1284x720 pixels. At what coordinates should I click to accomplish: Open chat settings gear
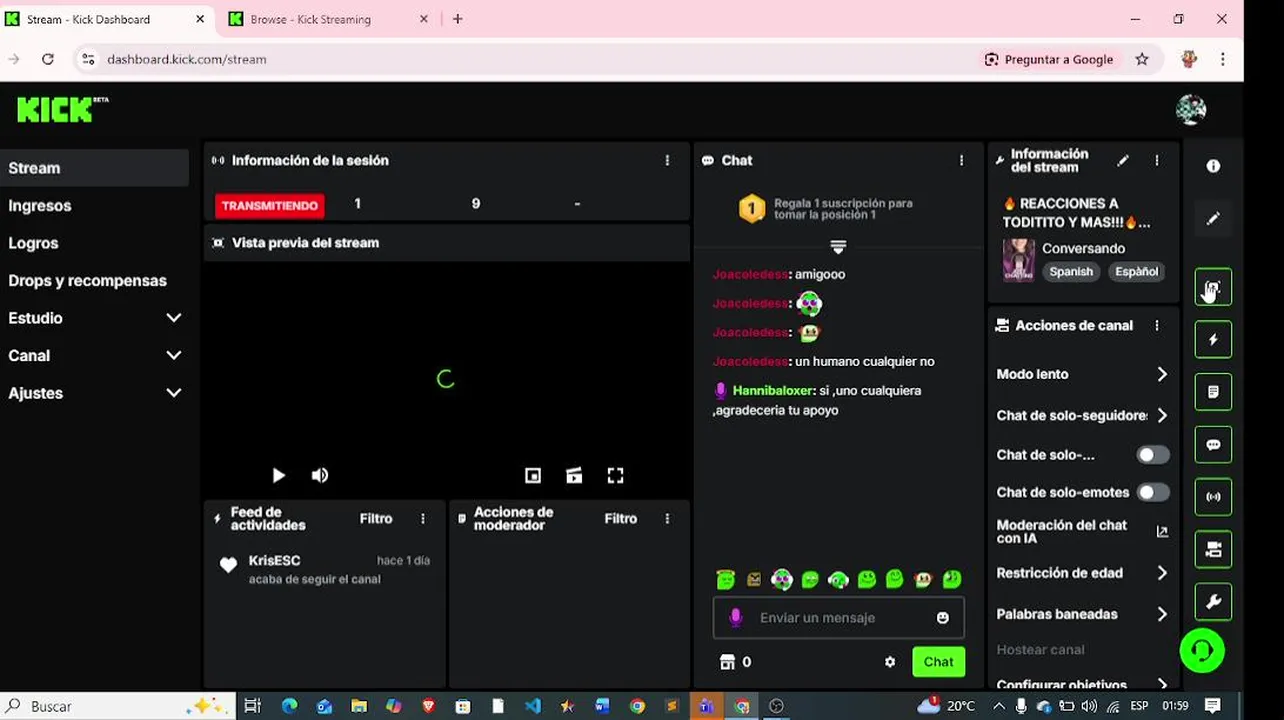pyautogui.click(x=890, y=662)
